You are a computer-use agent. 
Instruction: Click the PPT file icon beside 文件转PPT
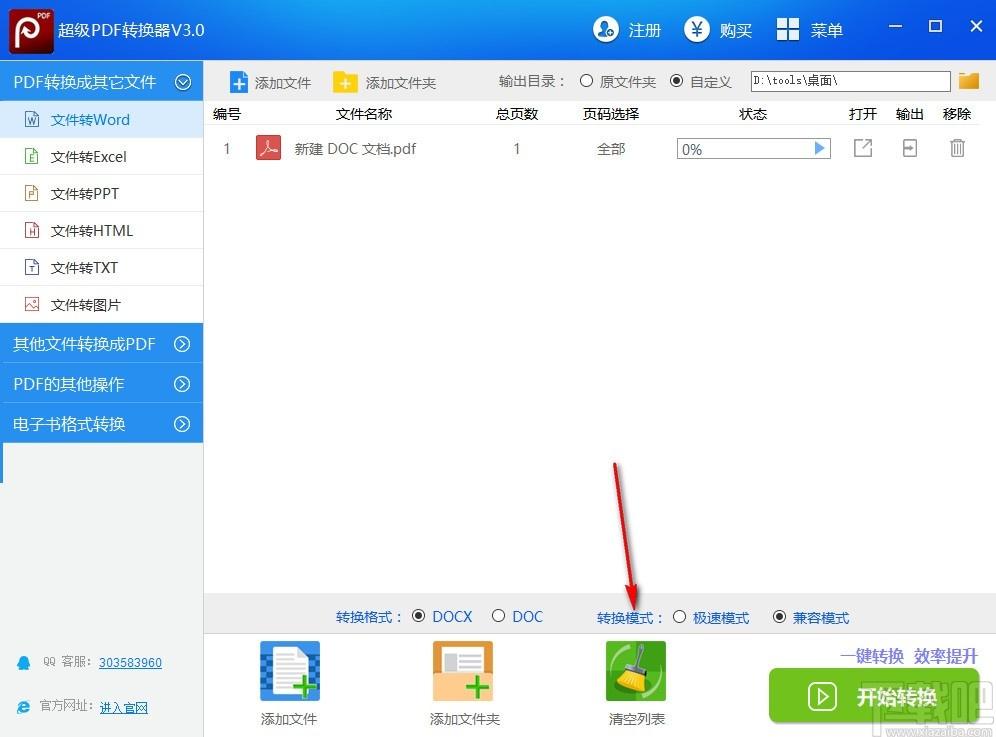point(31,193)
